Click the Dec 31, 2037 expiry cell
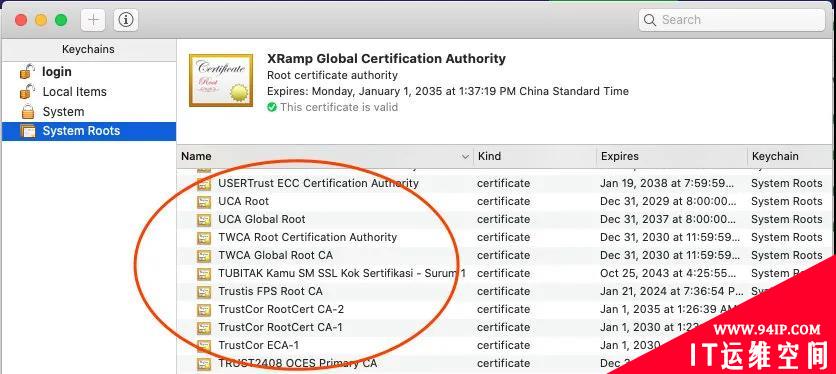 (x=669, y=219)
